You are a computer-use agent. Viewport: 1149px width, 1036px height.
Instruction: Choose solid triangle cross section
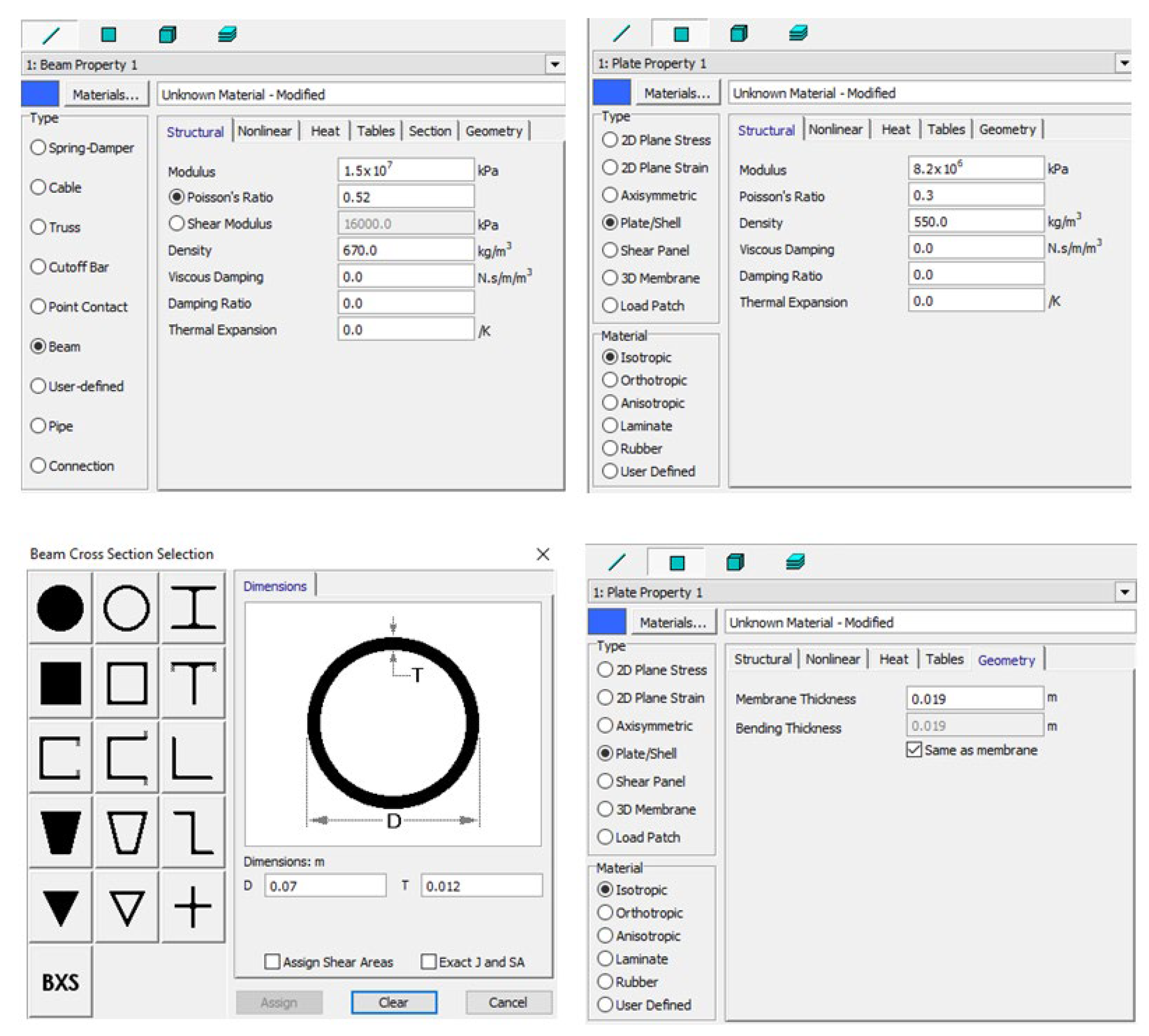click(60, 907)
